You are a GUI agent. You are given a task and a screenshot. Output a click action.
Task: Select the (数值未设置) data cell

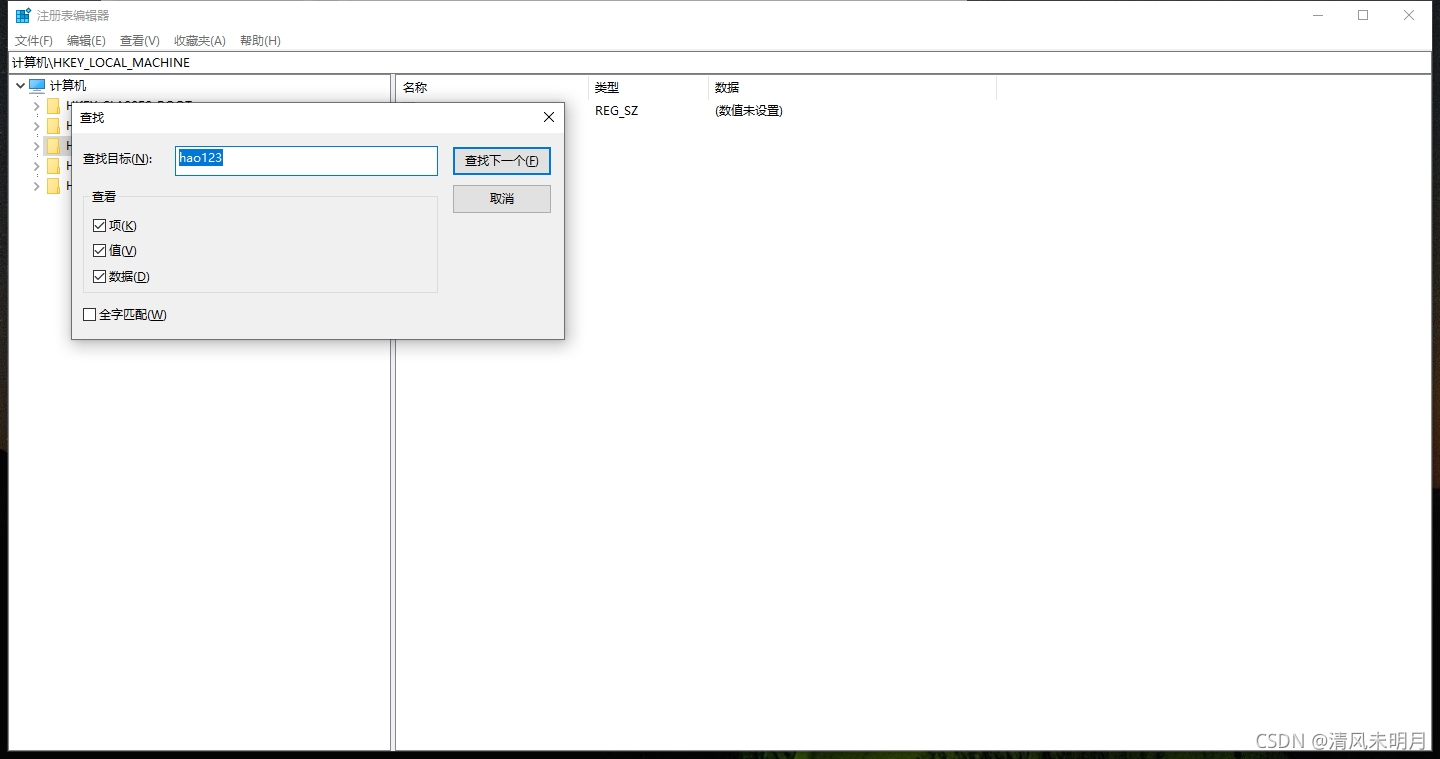point(748,111)
